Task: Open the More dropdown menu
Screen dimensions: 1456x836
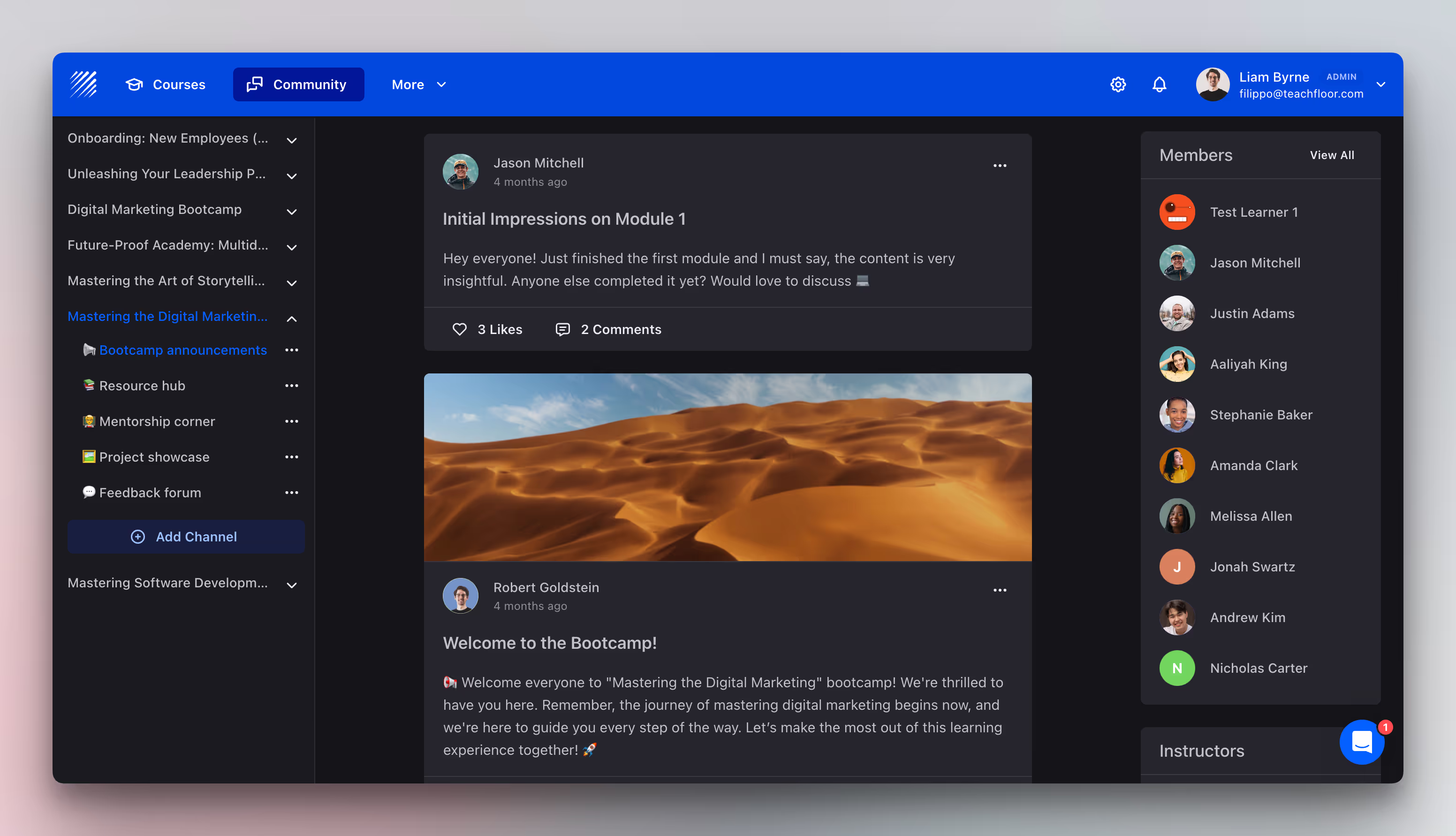Action: [418, 84]
